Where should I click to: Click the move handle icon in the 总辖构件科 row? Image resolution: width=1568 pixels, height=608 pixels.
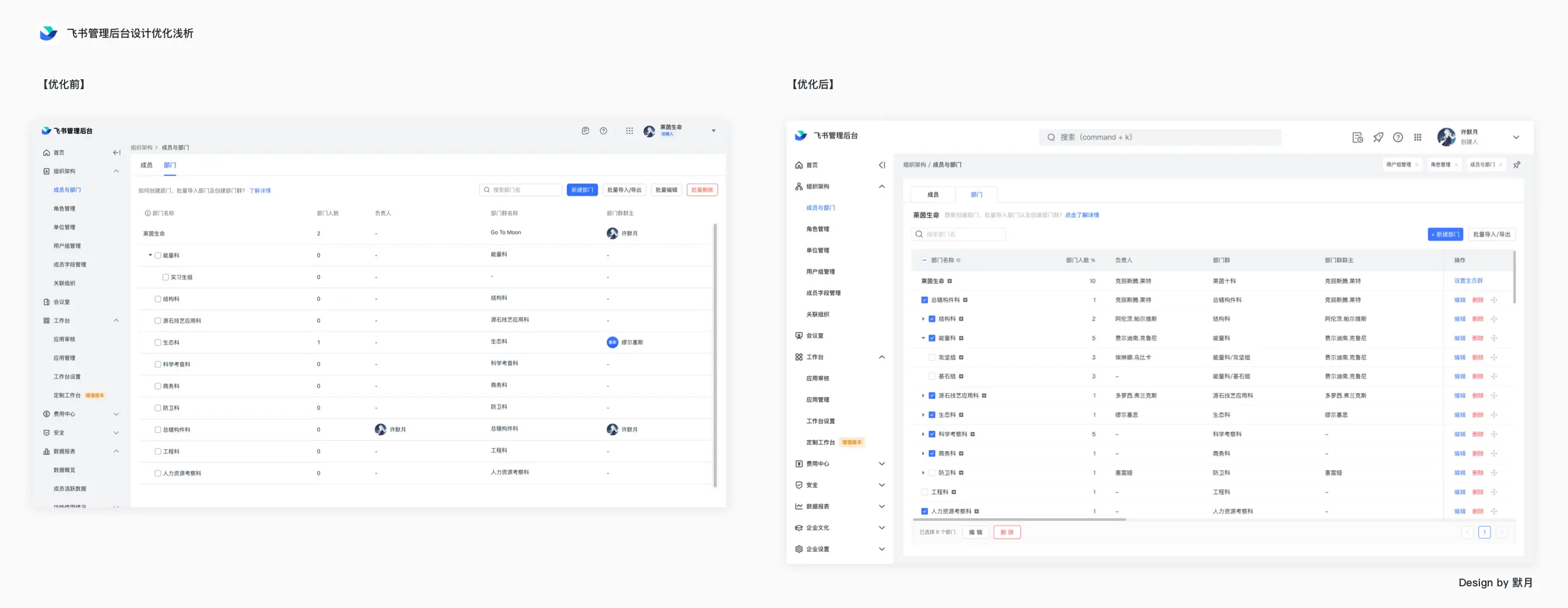1494,299
